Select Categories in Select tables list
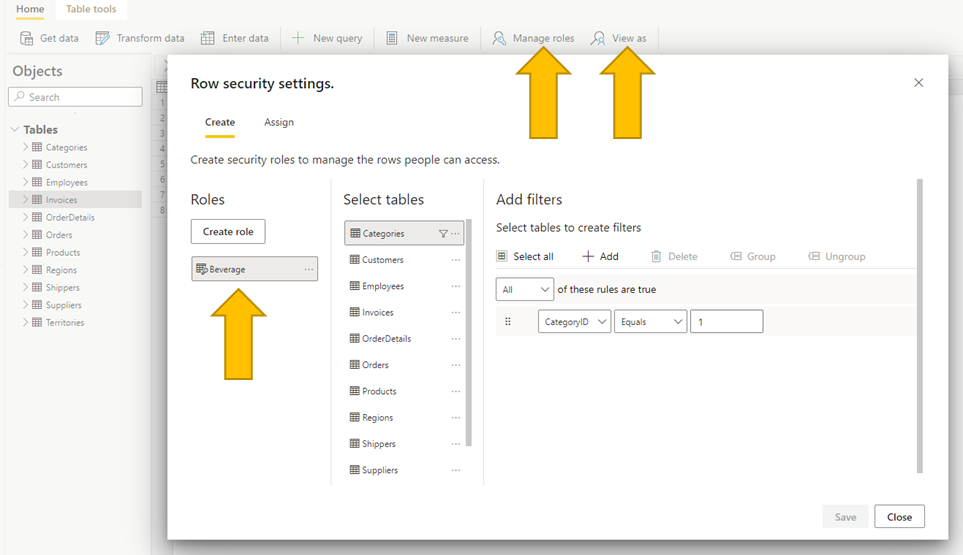 [404, 233]
